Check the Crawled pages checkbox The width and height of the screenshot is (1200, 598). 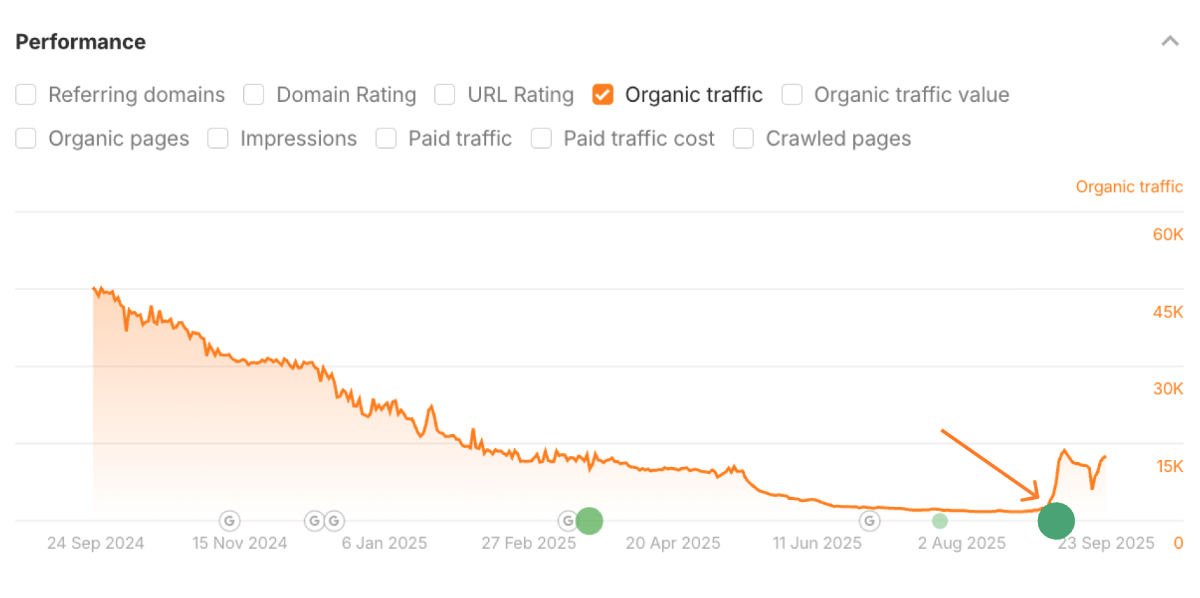coord(744,139)
